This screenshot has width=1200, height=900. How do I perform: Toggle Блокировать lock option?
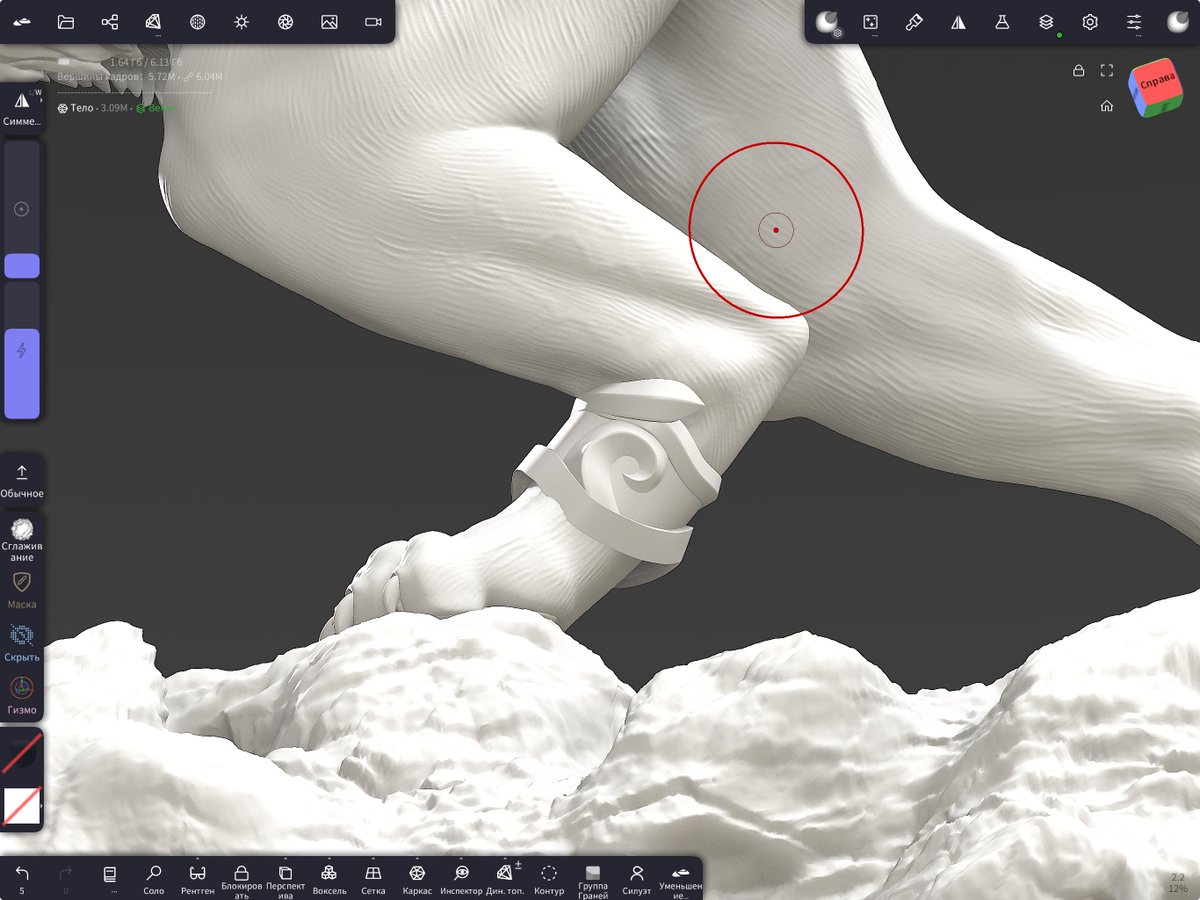241,880
